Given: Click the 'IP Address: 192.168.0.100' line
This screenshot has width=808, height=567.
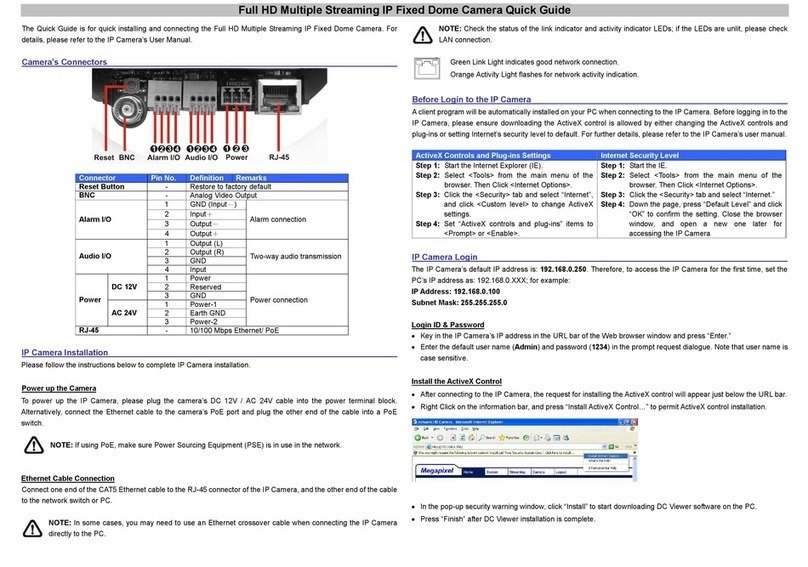Looking at the screenshot, I should point(456,291).
